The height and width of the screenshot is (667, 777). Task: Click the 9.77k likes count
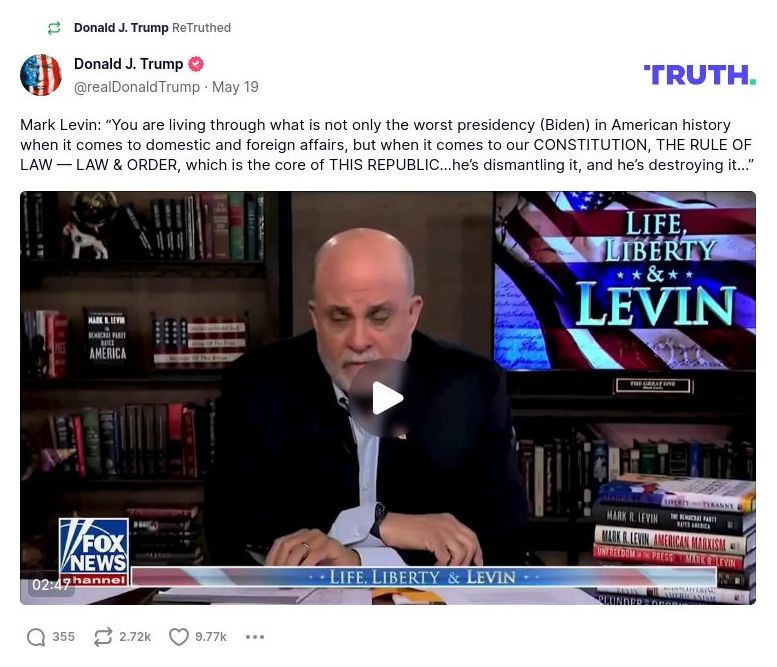point(211,637)
